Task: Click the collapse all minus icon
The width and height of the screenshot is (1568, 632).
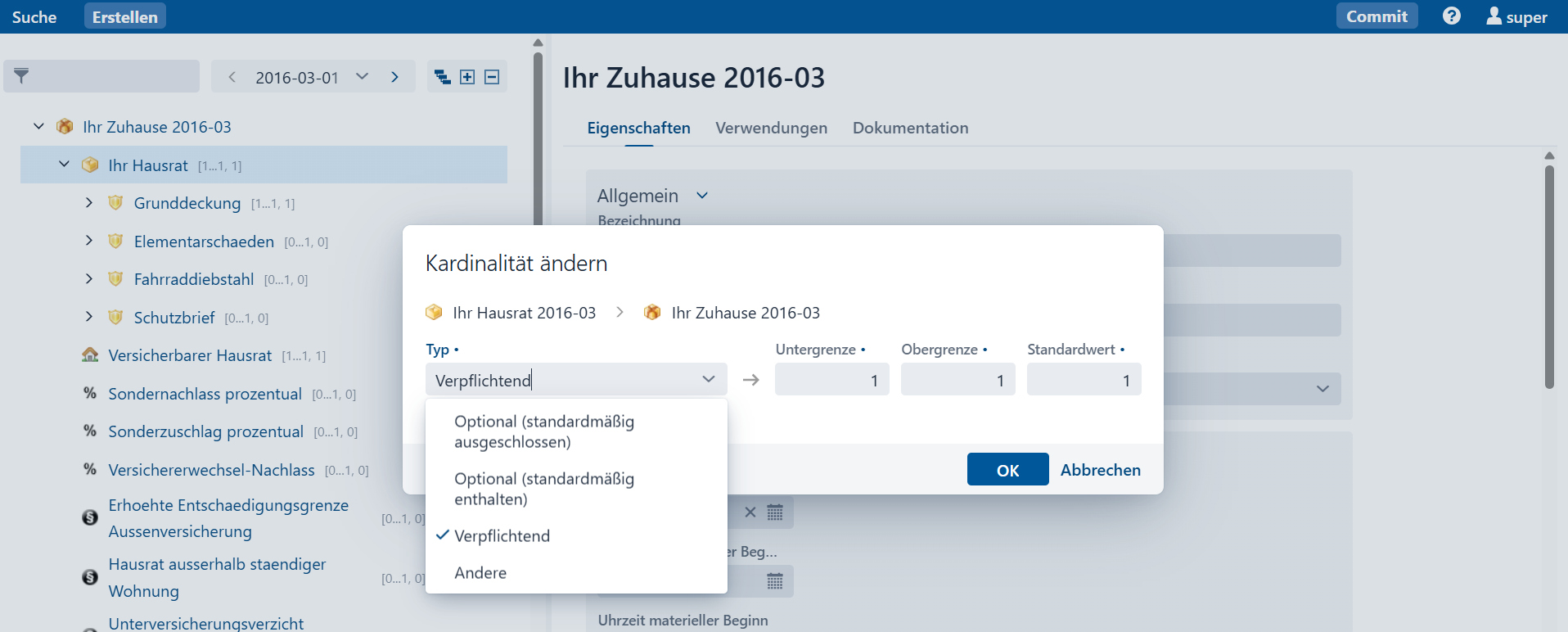Action: click(x=492, y=77)
